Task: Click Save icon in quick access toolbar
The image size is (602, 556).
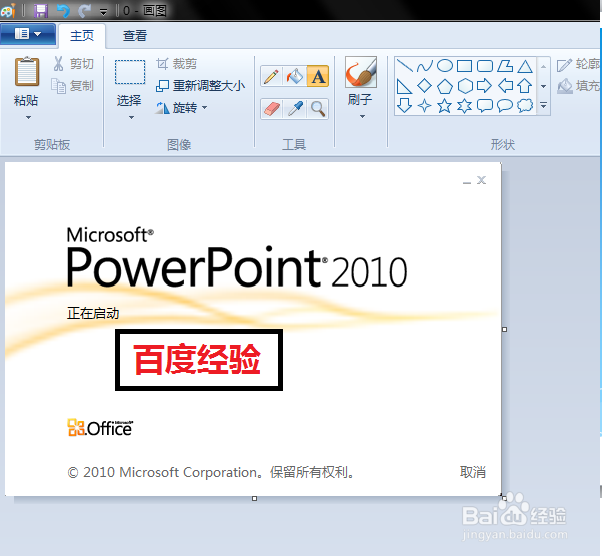Action: tap(40, 10)
